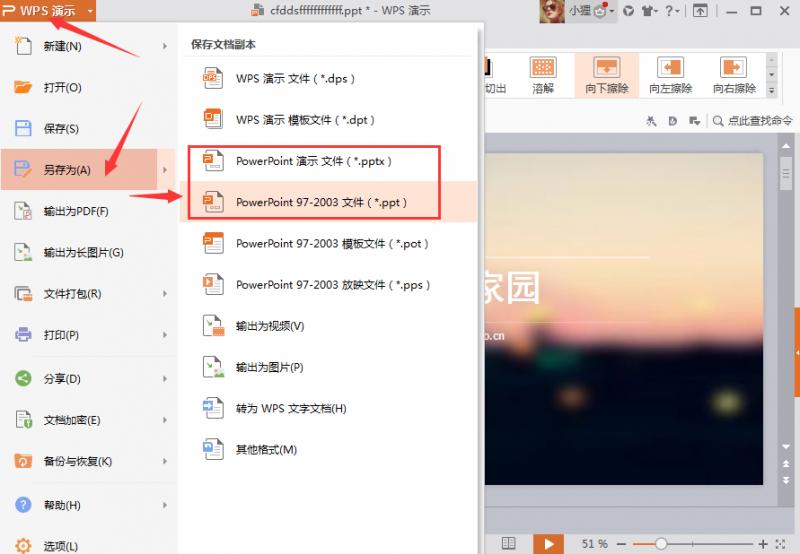Click 保存(S) in the file menu
Viewport: 800px width, 554px height.
(61, 129)
